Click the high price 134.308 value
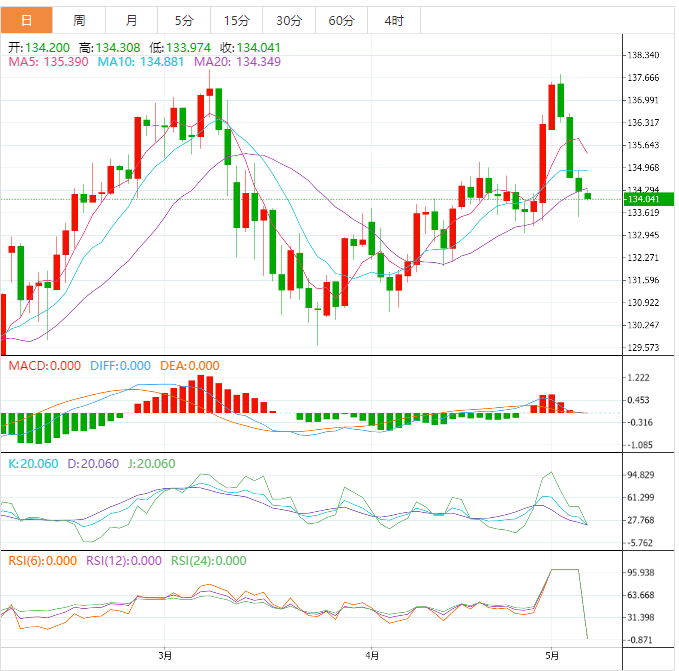This screenshot has width=679, height=671. [118, 48]
